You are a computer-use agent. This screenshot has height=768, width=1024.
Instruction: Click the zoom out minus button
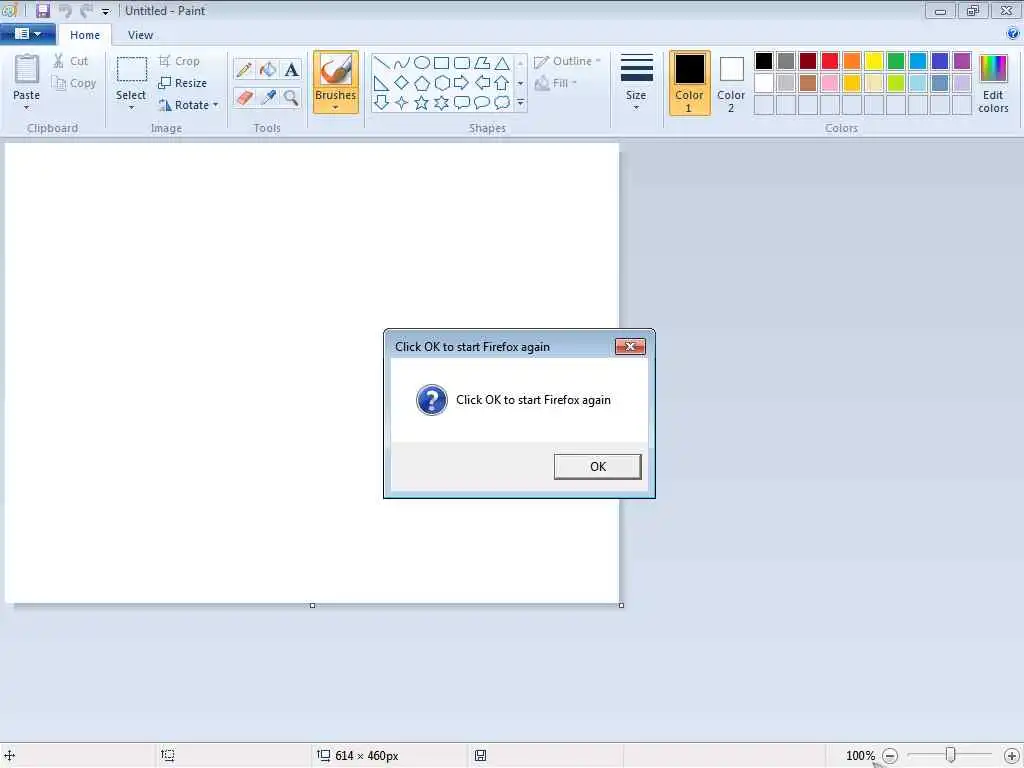tap(890, 756)
